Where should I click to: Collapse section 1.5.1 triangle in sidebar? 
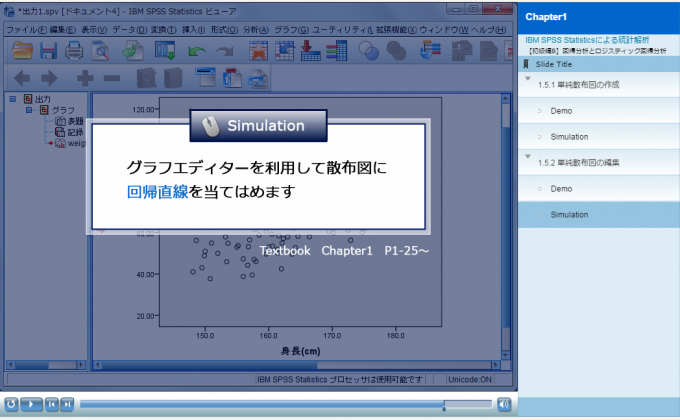[x=528, y=79]
